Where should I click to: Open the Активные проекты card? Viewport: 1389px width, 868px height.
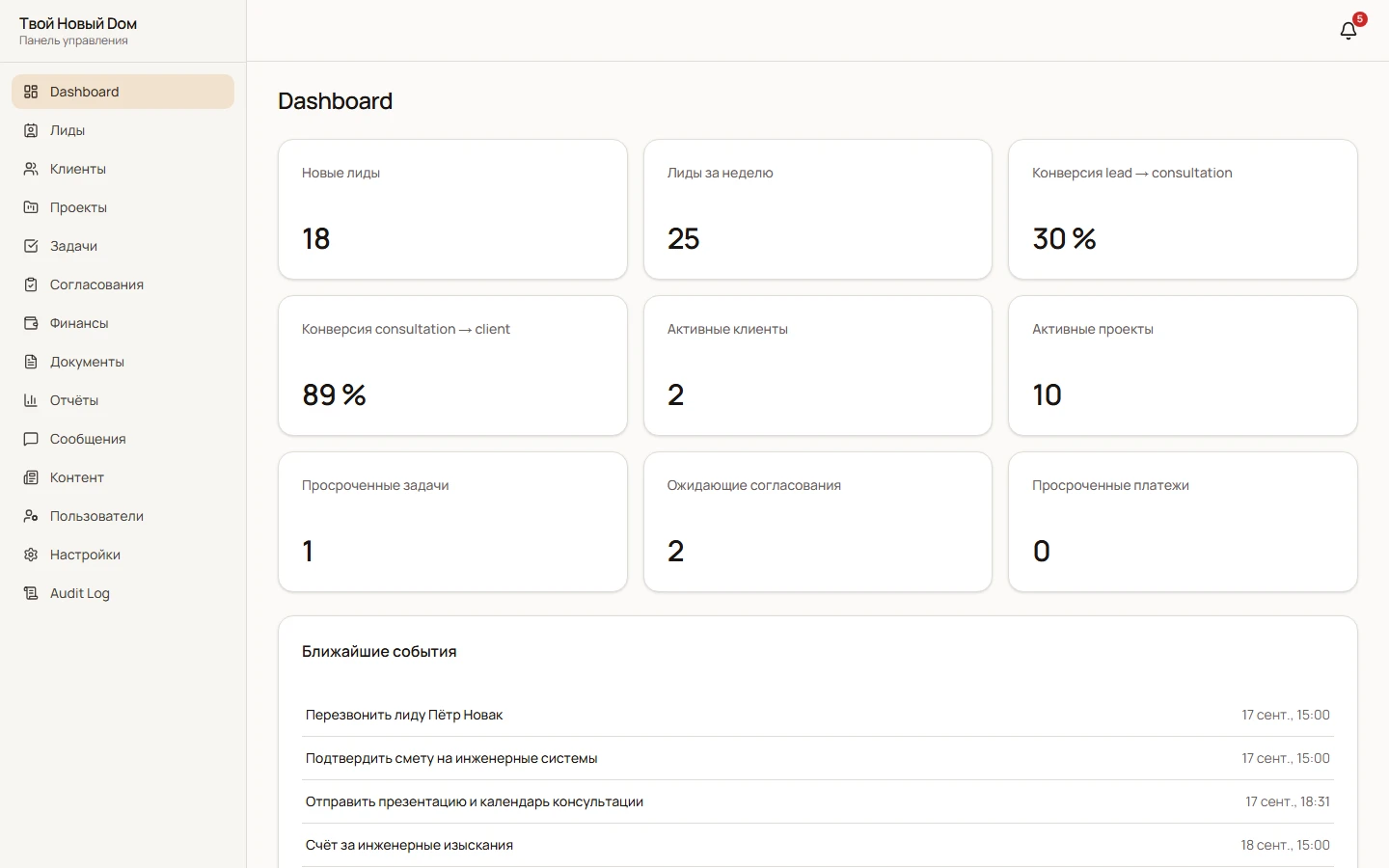(1183, 366)
